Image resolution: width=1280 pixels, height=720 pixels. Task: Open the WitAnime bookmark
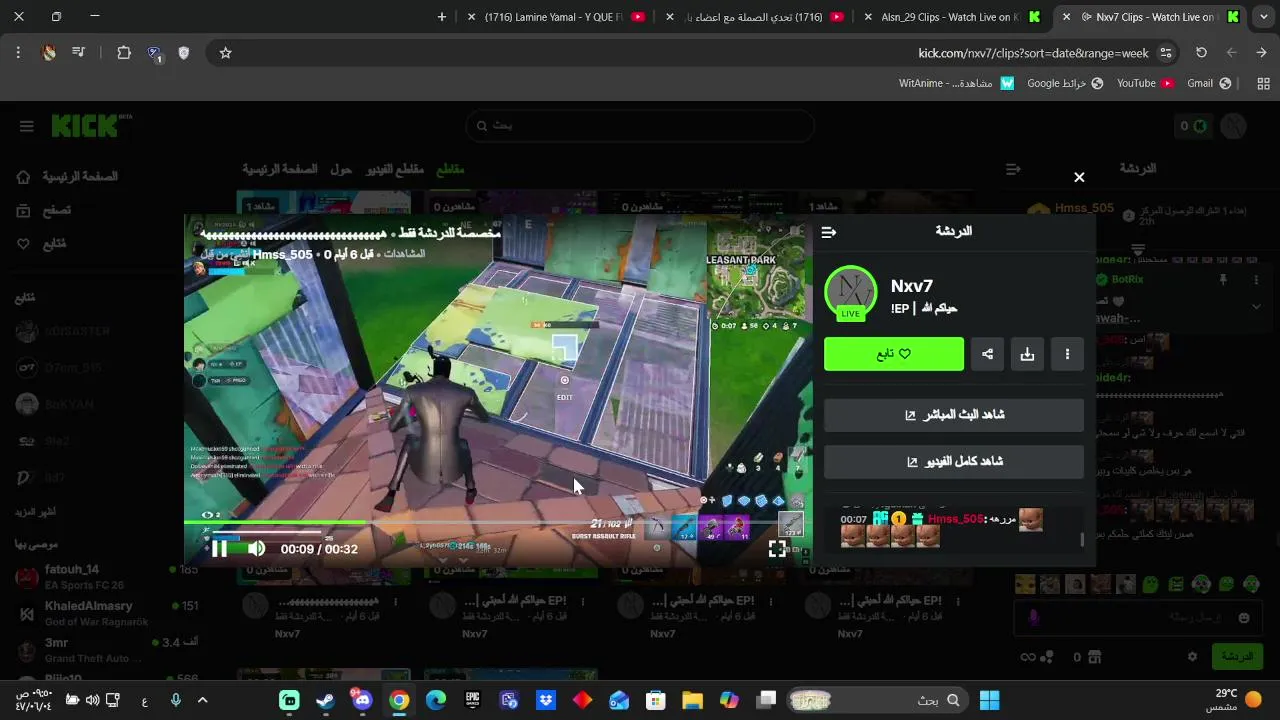click(x=956, y=83)
